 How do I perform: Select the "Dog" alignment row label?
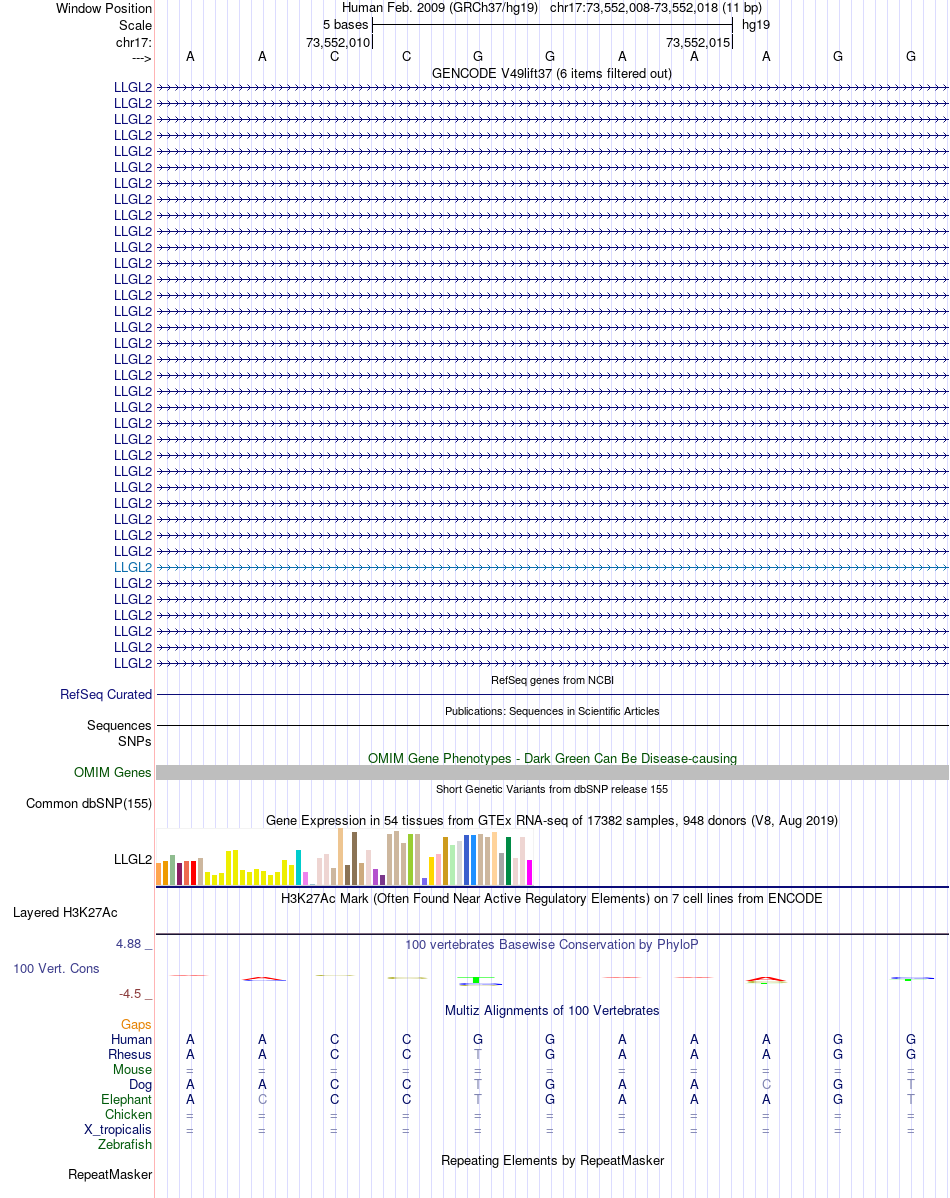141,1084
